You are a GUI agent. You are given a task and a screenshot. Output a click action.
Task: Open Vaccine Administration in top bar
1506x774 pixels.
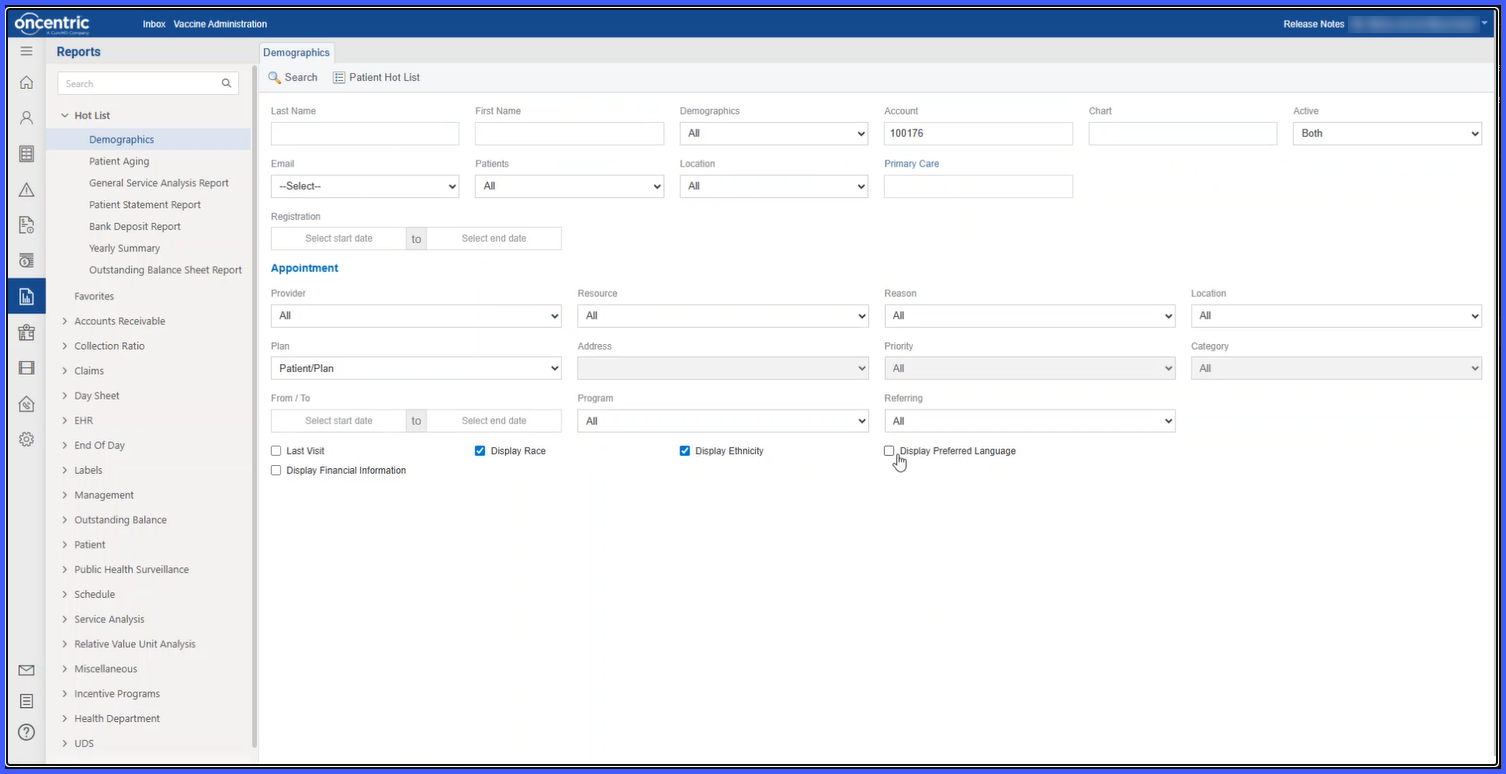point(220,24)
